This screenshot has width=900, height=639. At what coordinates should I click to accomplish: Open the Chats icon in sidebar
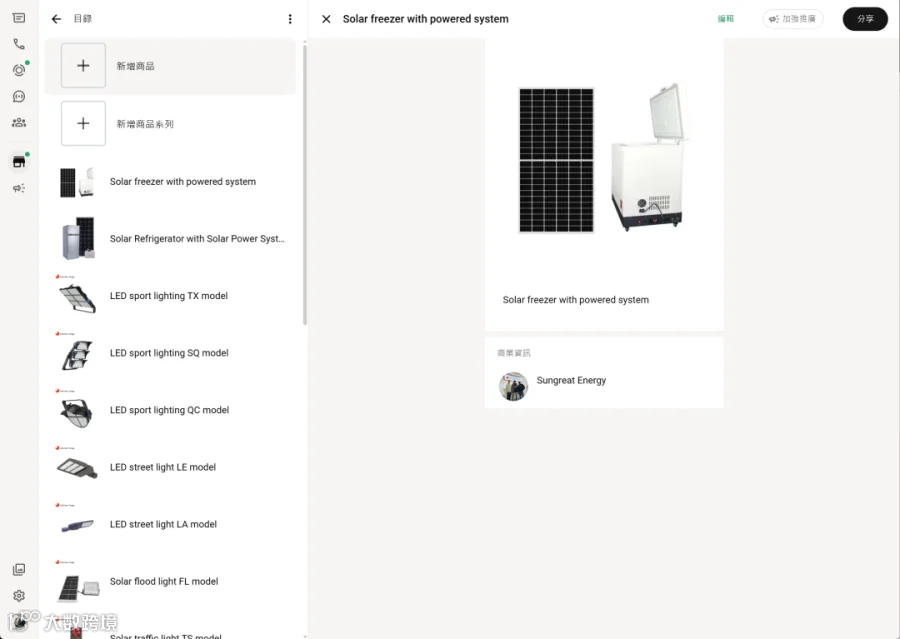(x=19, y=18)
